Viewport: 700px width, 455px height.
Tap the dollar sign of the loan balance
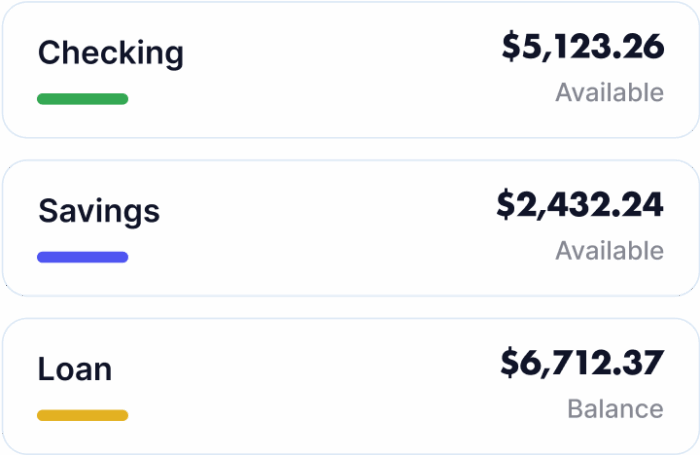pos(511,363)
